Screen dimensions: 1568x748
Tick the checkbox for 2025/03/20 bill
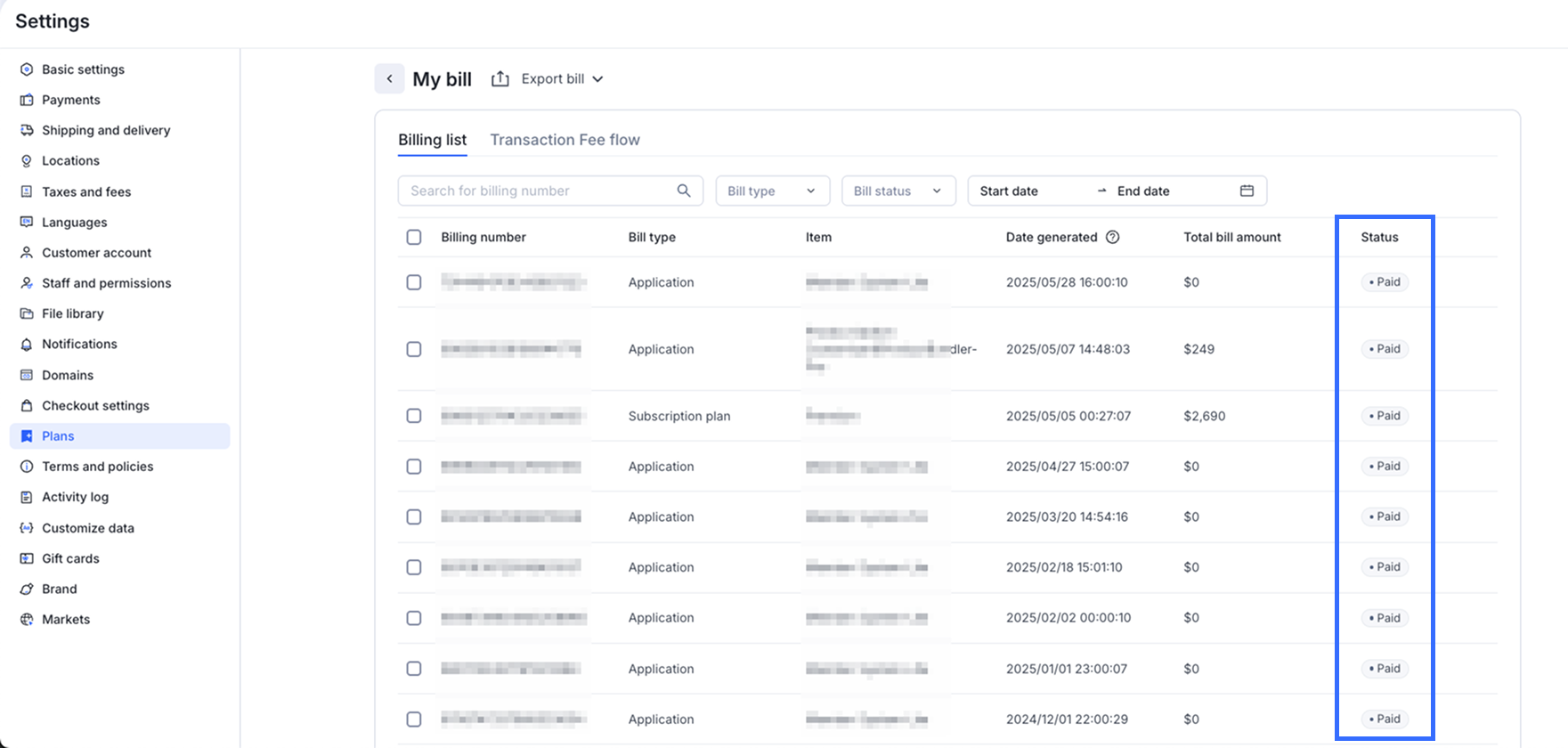pyautogui.click(x=414, y=516)
